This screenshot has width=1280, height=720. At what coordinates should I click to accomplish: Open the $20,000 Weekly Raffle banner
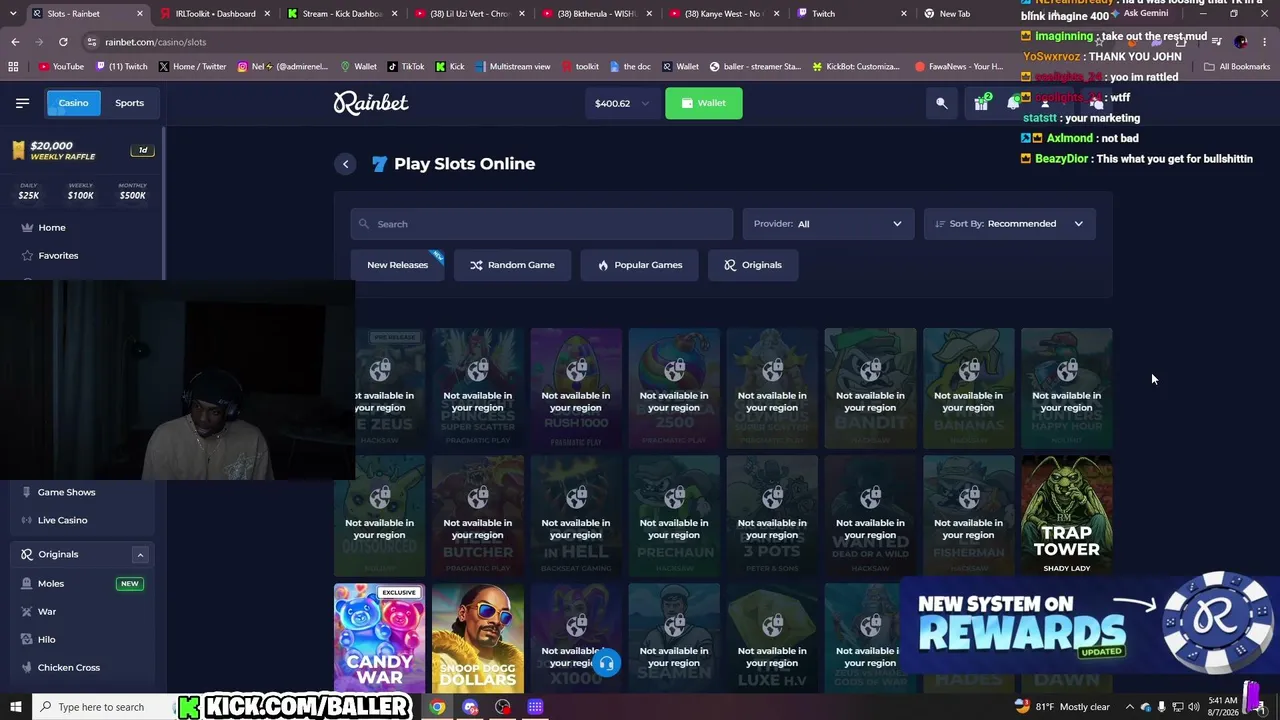pyautogui.click(x=82, y=151)
